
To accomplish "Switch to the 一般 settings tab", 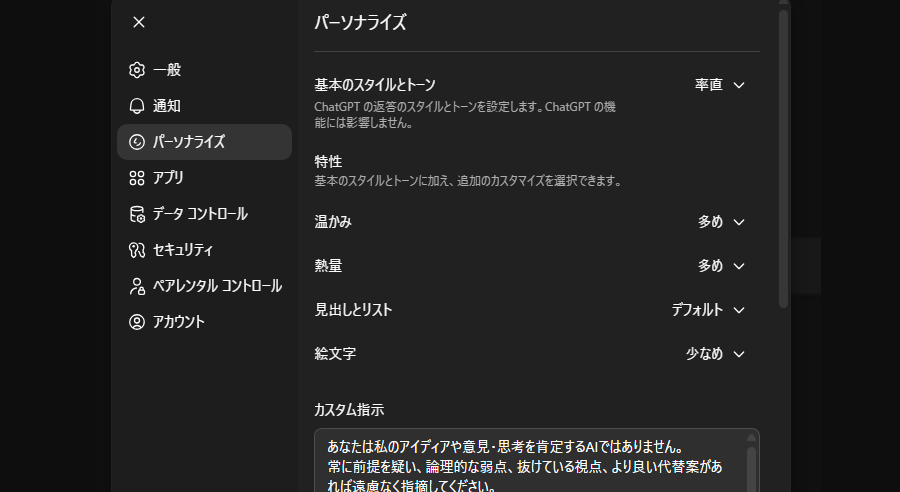I will point(167,70).
